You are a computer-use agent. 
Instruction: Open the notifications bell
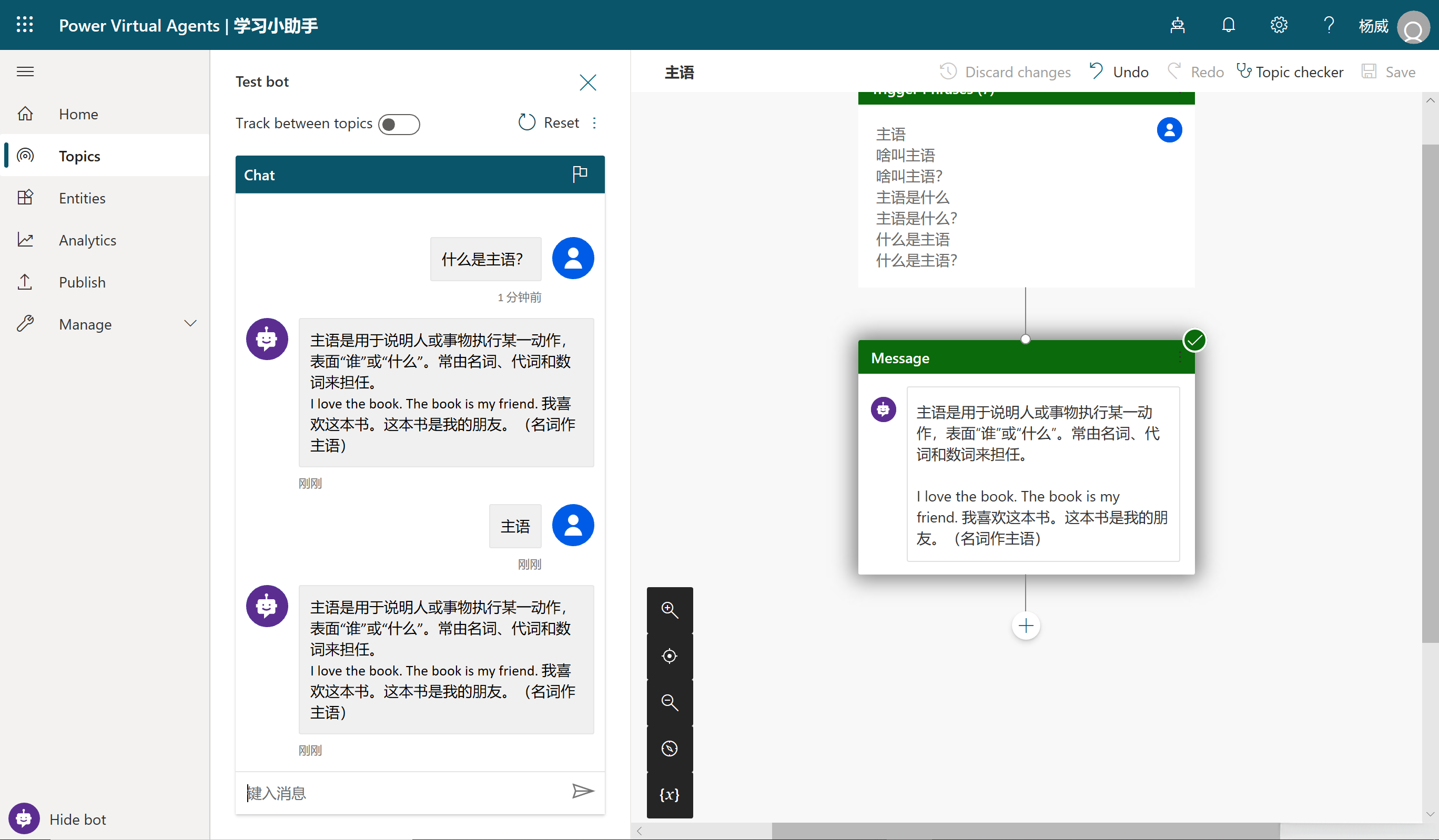1228,25
